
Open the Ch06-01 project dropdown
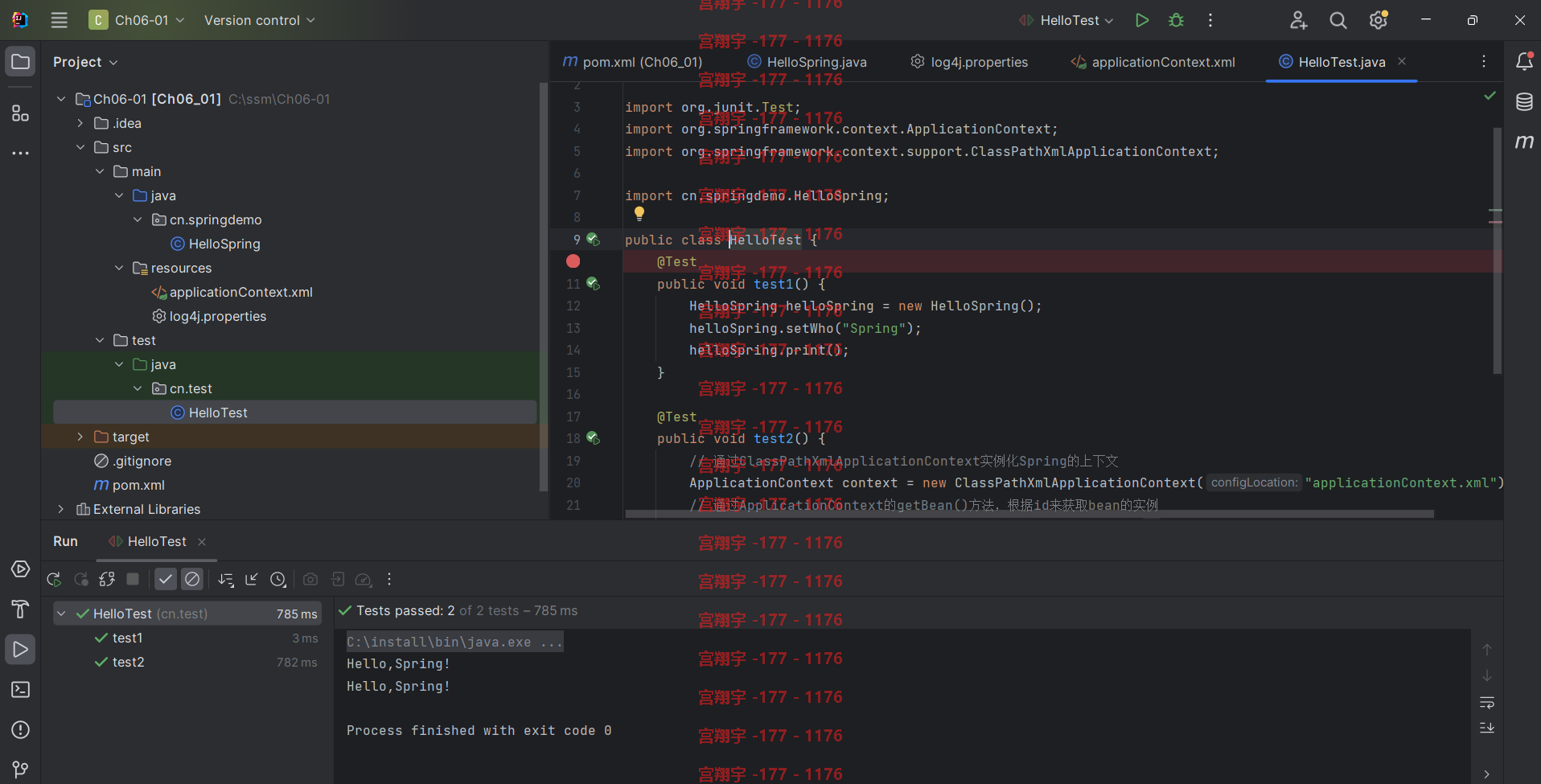click(138, 20)
